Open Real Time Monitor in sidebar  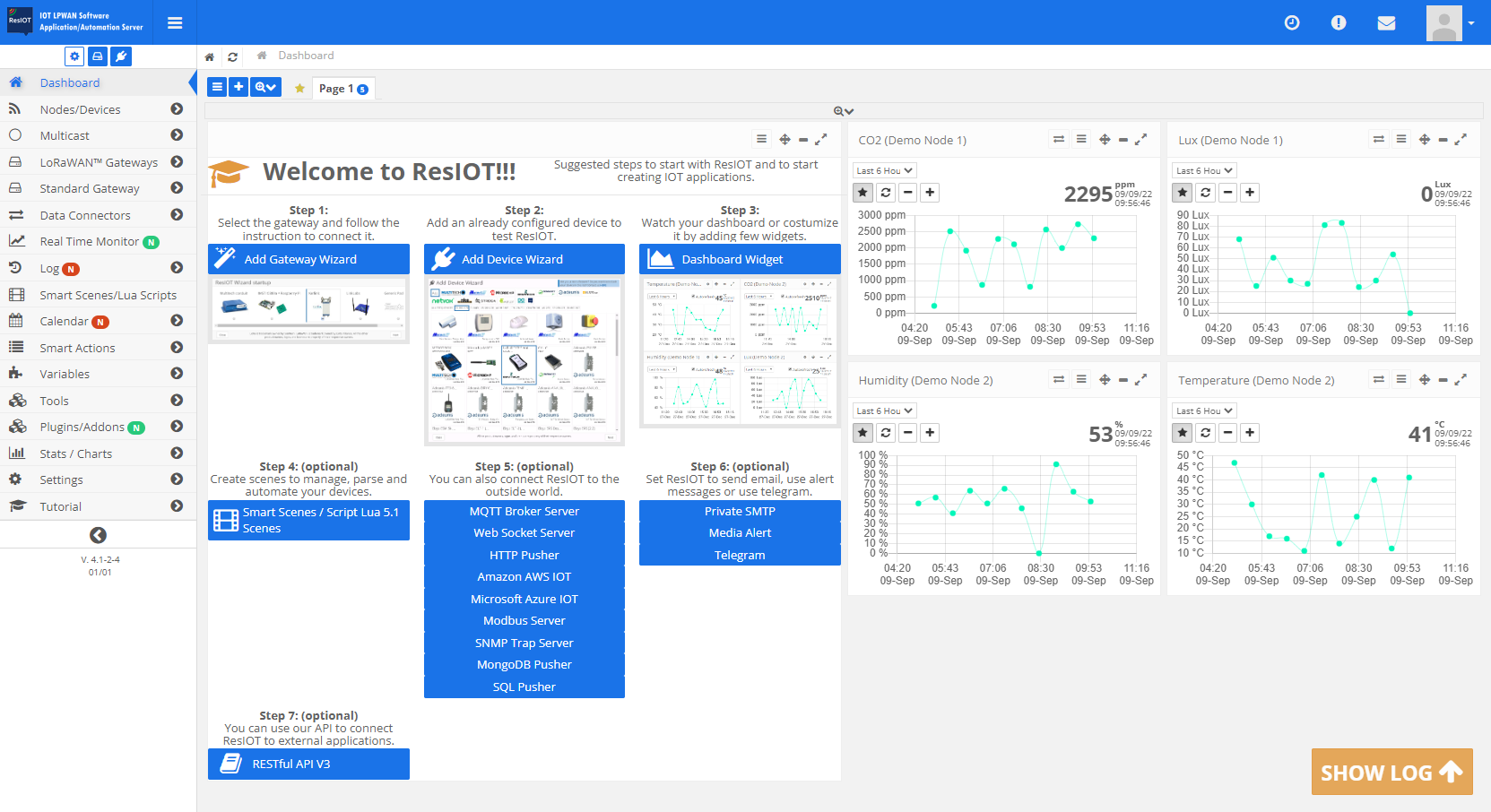(x=89, y=242)
